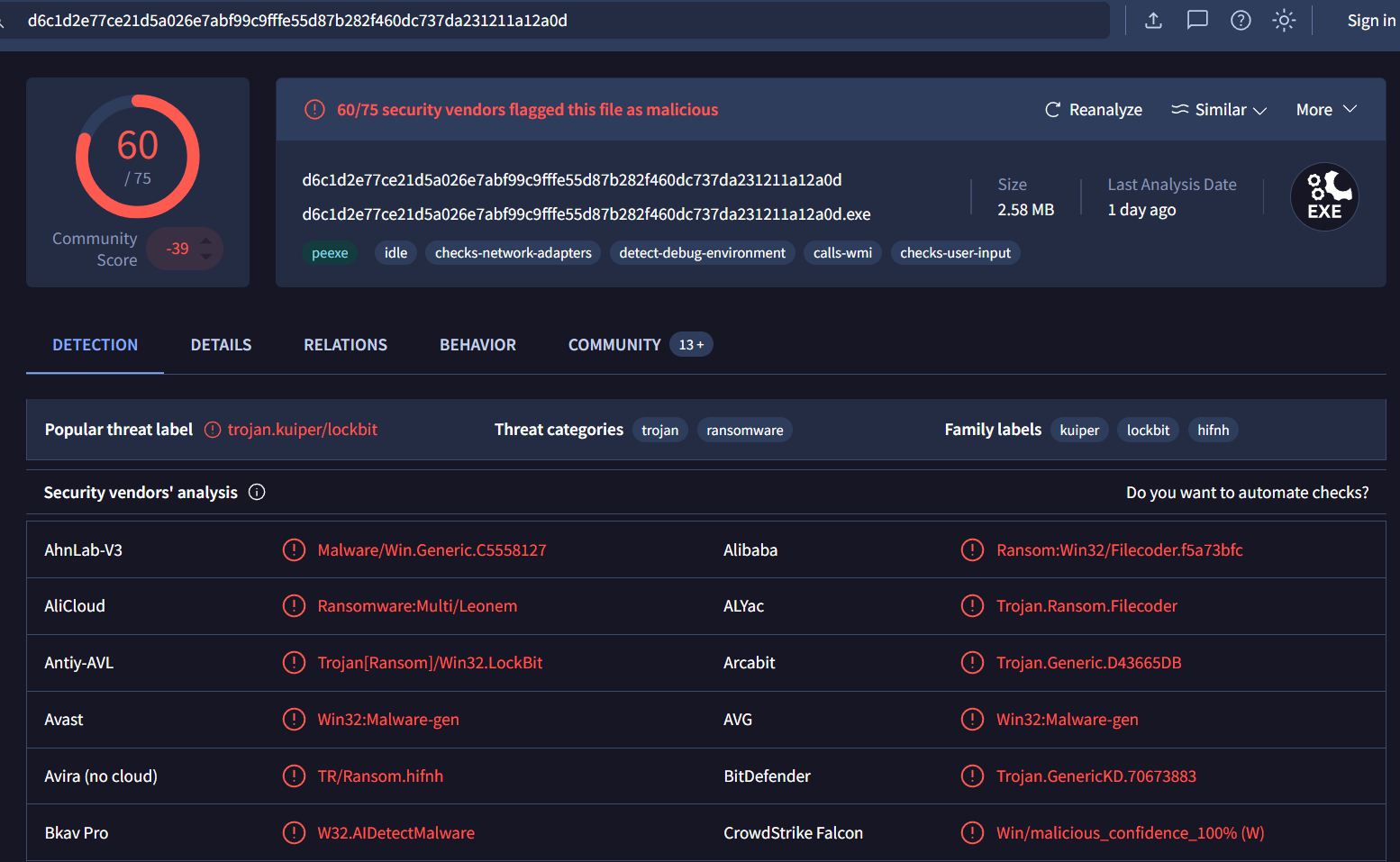Click 'Do you want to automate checks?' link
This screenshot has height=862, width=1400.
click(x=1247, y=493)
